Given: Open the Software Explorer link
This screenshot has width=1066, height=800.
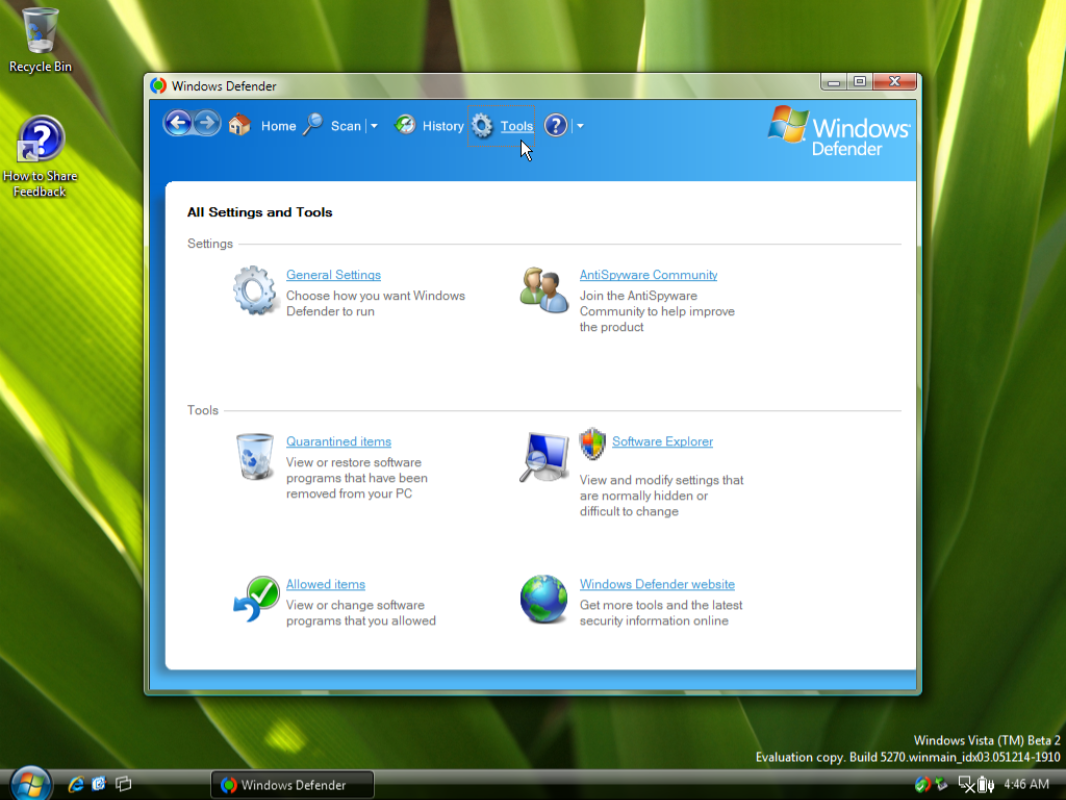Looking at the screenshot, I should pos(662,442).
